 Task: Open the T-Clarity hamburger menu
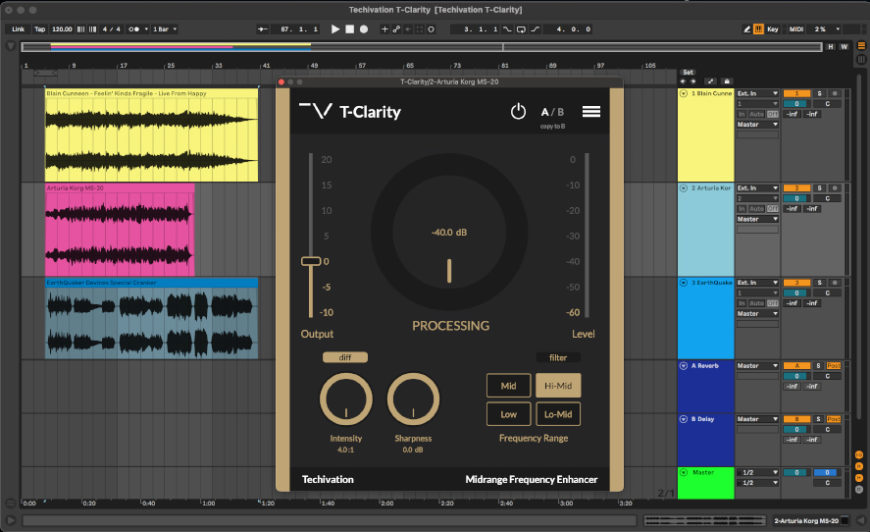tap(591, 112)
